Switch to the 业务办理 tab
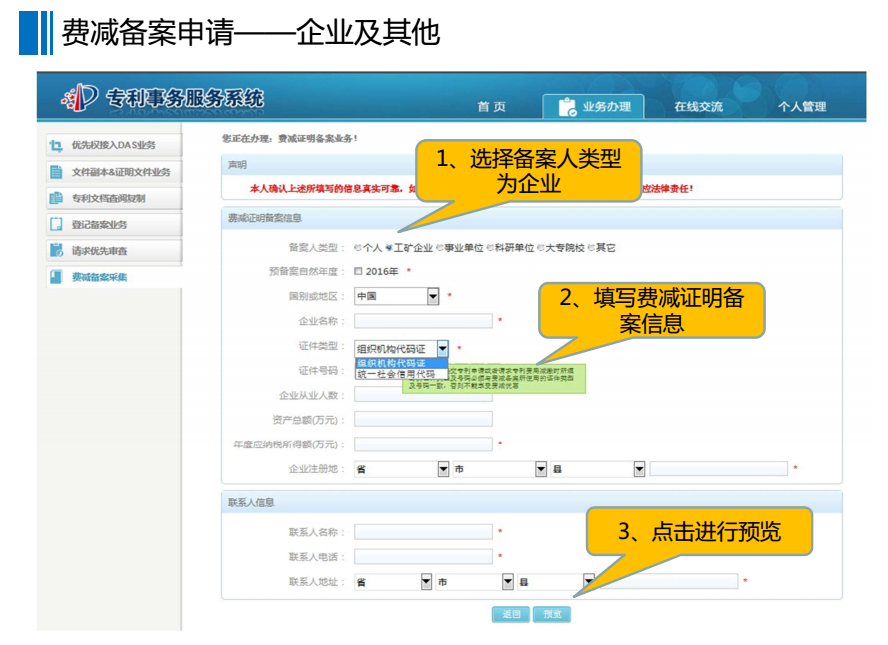 pos(593,106)
